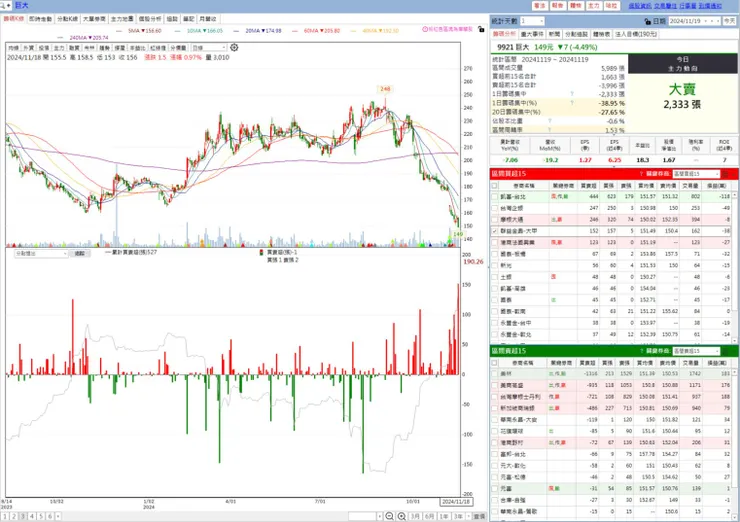Open the 重大事件 tab

532,34
